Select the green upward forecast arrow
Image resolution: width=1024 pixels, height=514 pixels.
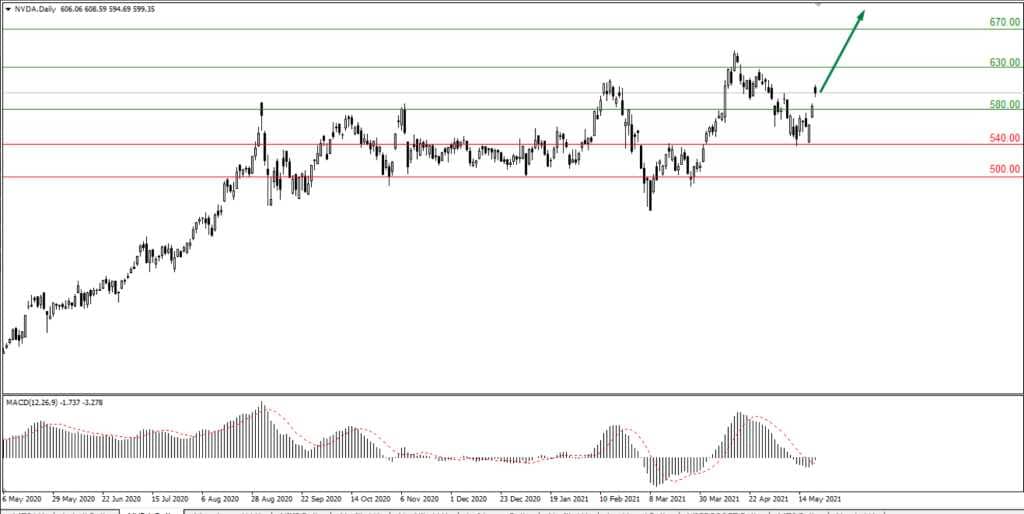(842, 51)
